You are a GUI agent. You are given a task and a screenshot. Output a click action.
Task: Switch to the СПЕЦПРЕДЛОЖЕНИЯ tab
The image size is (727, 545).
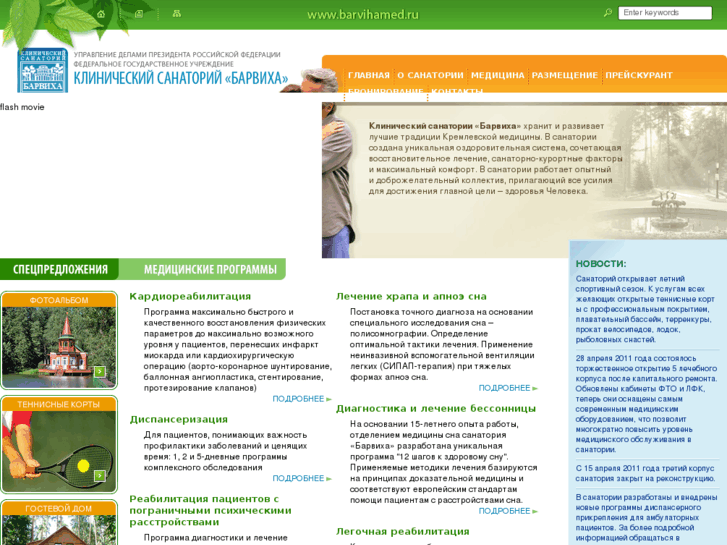(60, 269)
